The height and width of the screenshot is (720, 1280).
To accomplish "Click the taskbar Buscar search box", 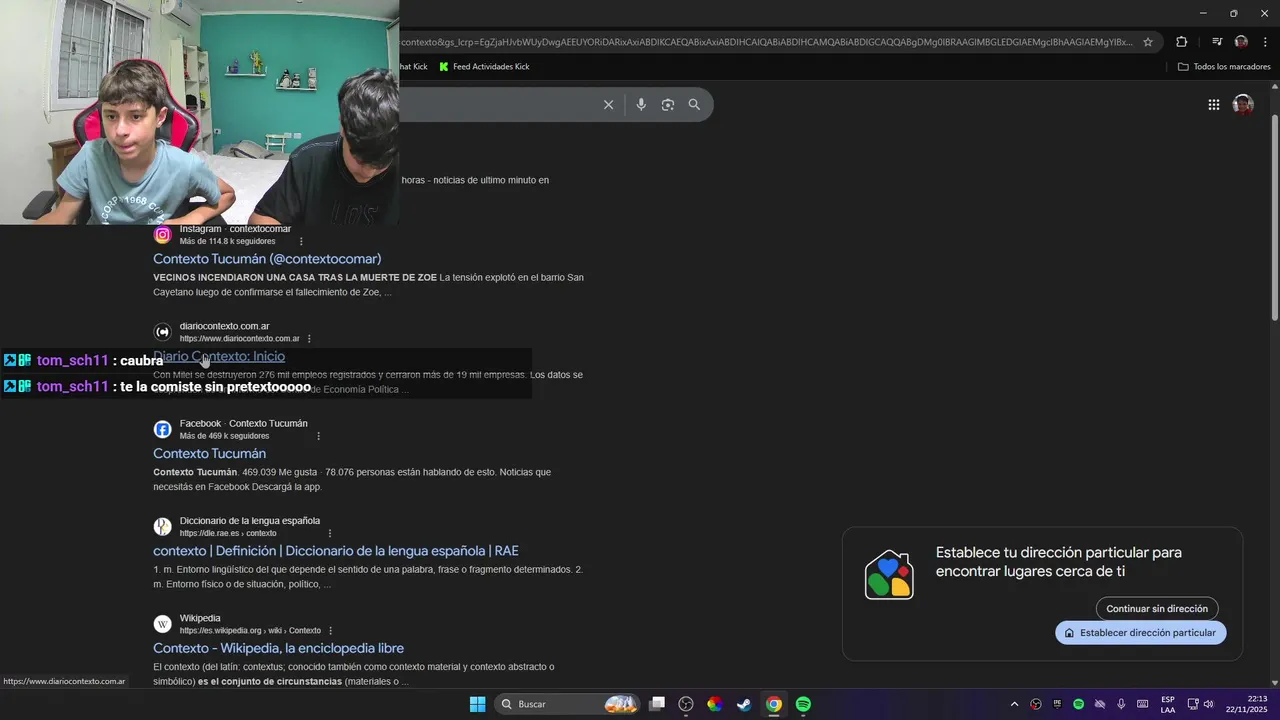I will 567,704.
